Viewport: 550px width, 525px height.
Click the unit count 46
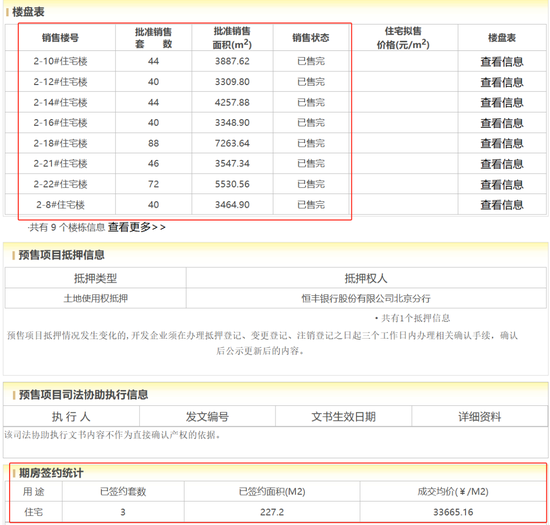pyautogui.click(x=153, y=163)
